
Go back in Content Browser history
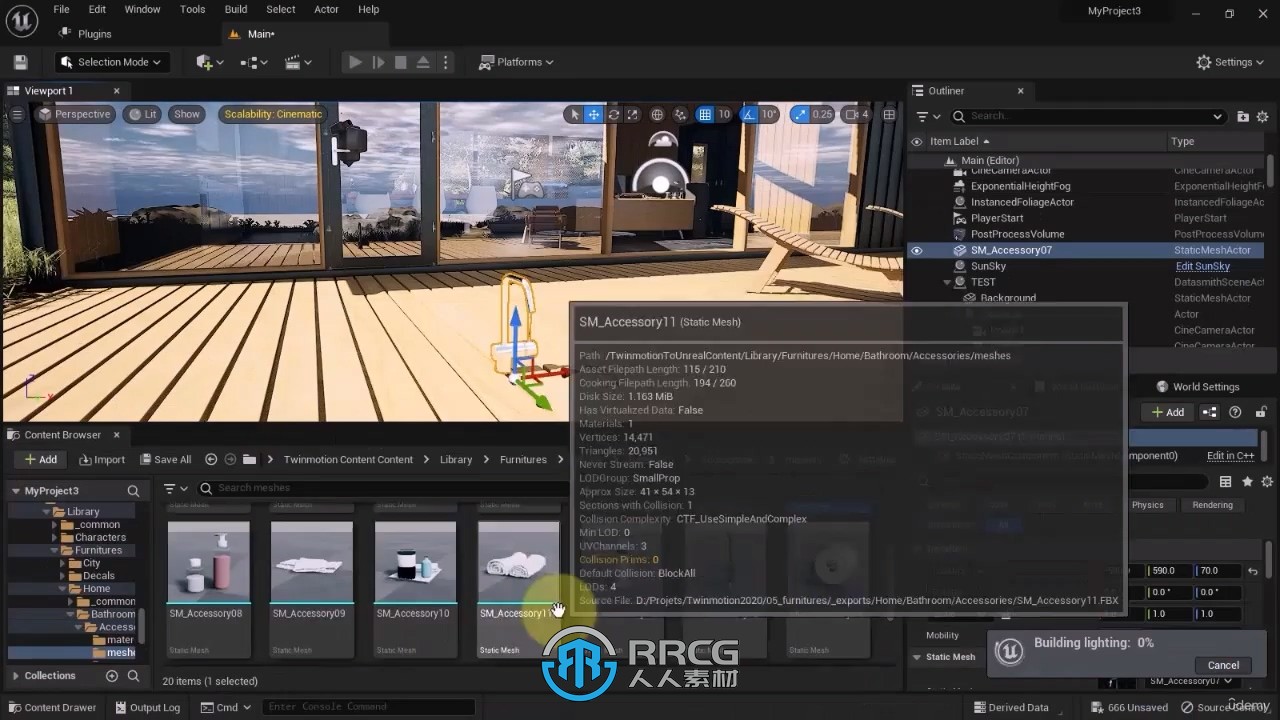pos(211,459)
